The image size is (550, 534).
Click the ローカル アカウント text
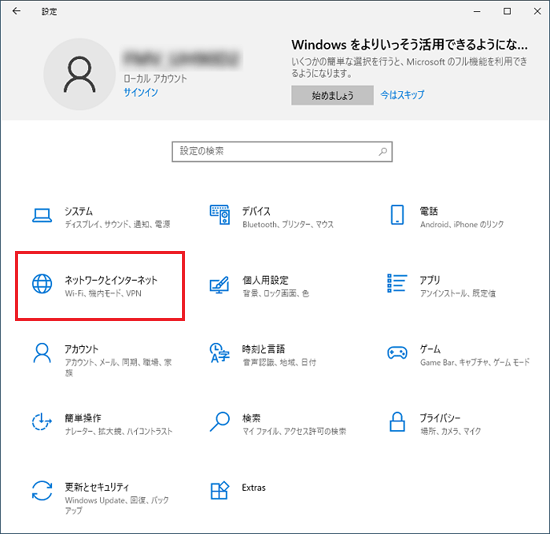[x=155, y=78]
